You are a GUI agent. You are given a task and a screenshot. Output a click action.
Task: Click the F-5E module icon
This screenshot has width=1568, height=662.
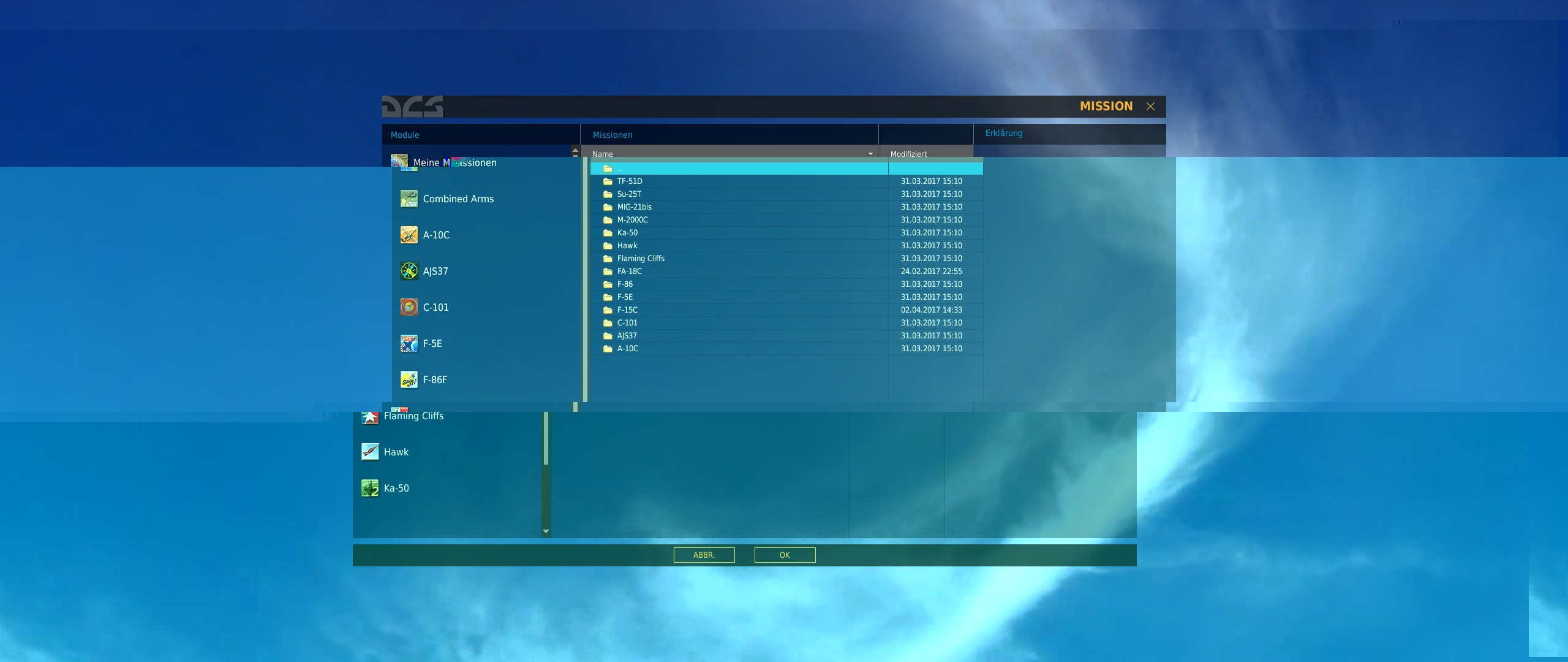point(409,343)
